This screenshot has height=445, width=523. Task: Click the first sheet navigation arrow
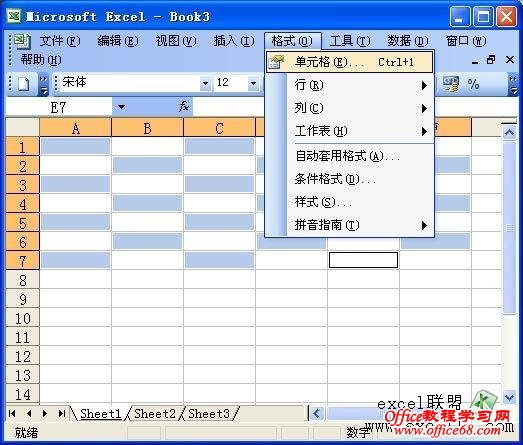(x=12, y=414)
